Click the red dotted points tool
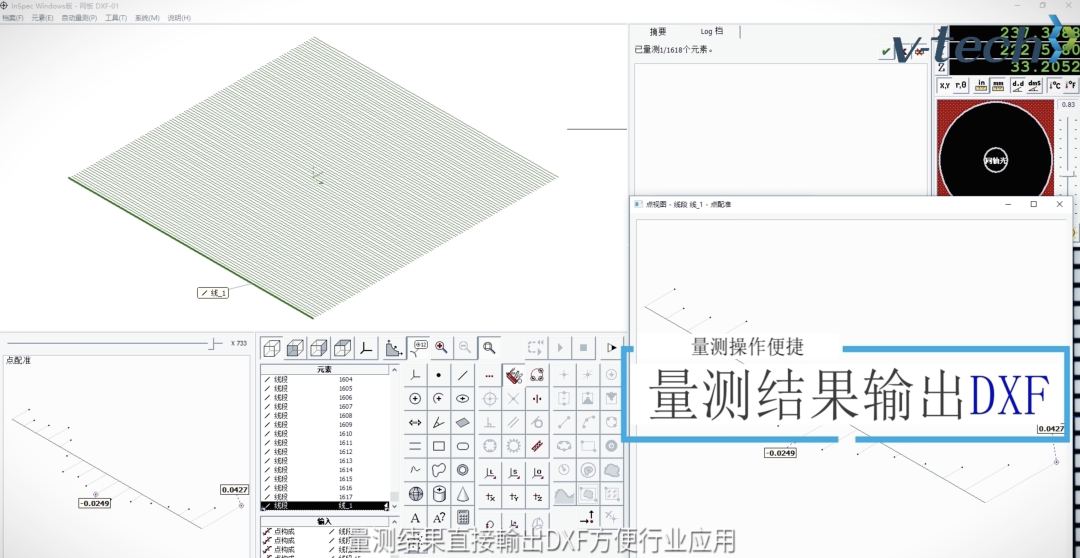Image resolution: width=1080 pixels, height=558 pixels. 490,375
